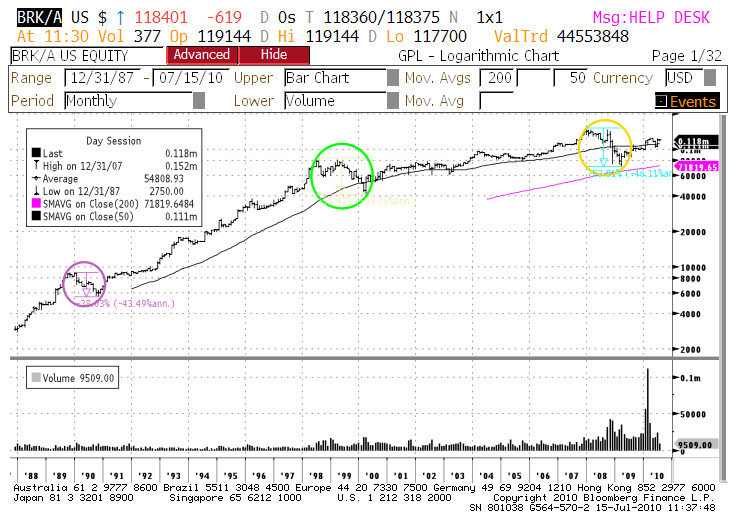Edit the range end date 07/15/10
Viewport: 736px width, 527px height.
click(x=191, y=78)
